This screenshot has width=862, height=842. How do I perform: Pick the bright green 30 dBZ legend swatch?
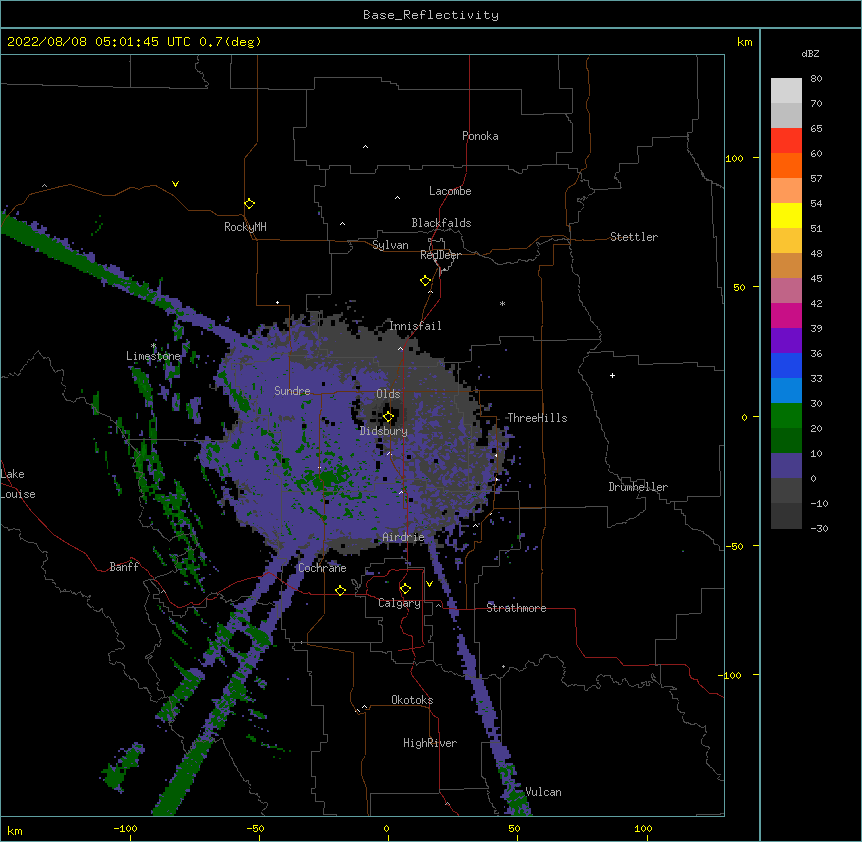click(x=786, y=416)
